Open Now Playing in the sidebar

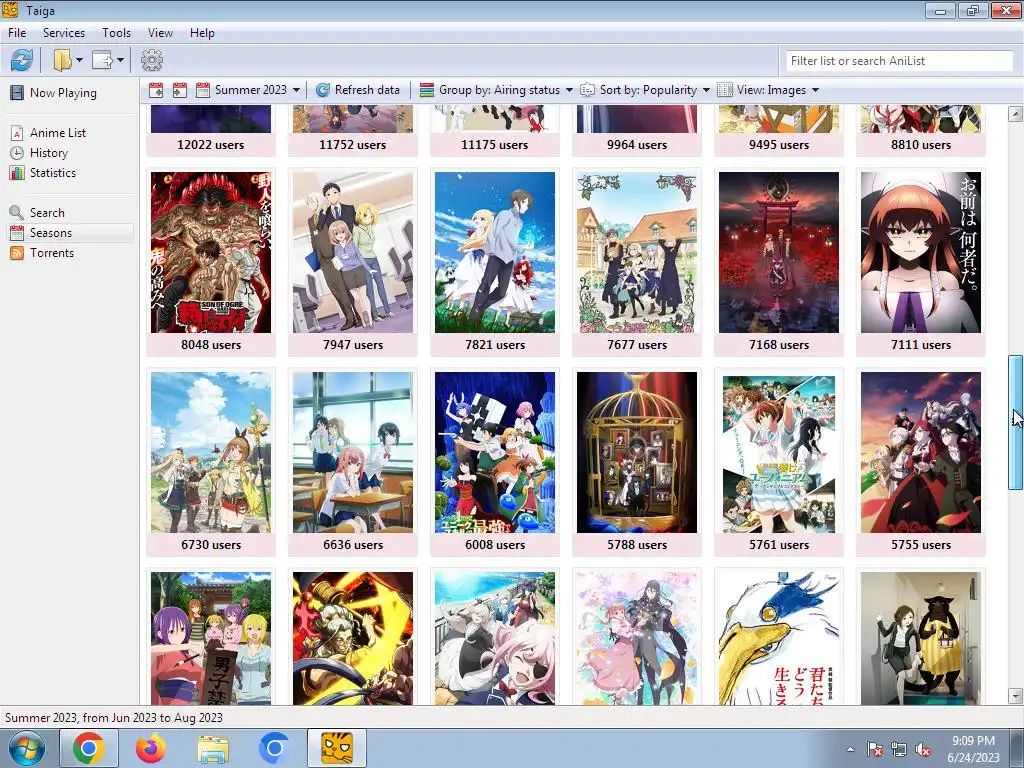(63, 93)
